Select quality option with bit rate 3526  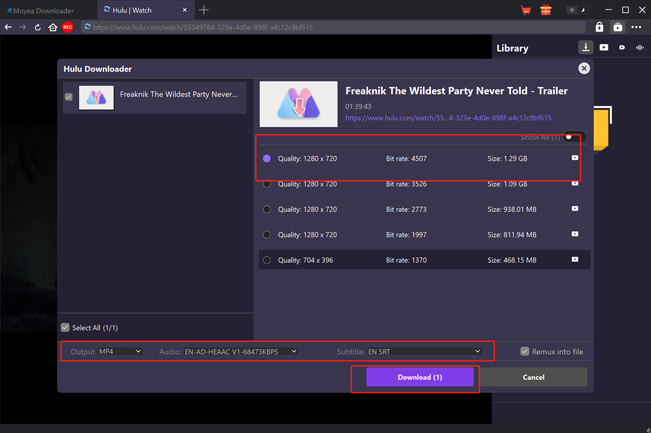click(267, 184)
